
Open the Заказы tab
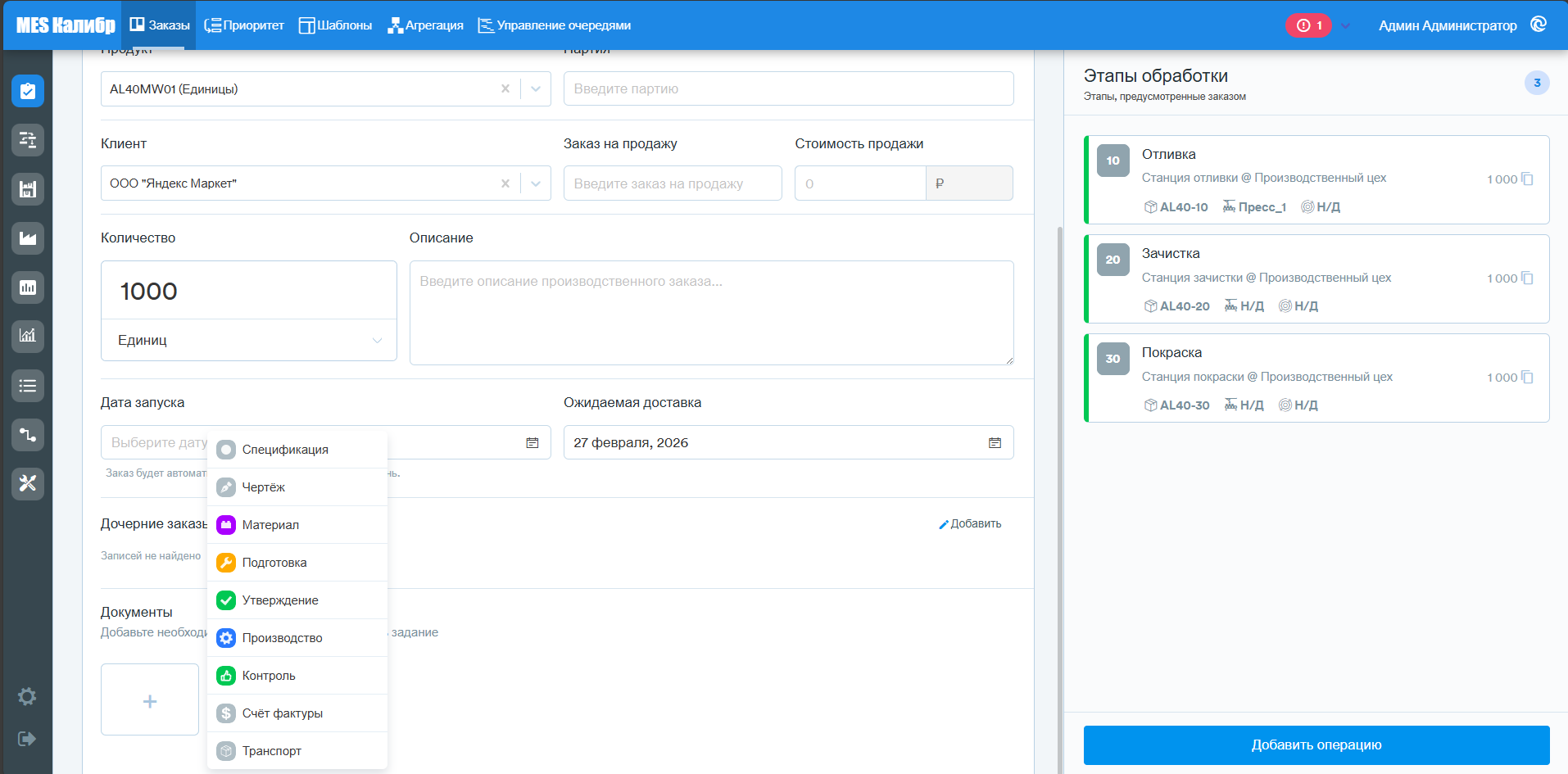click(x=160, y=25)
